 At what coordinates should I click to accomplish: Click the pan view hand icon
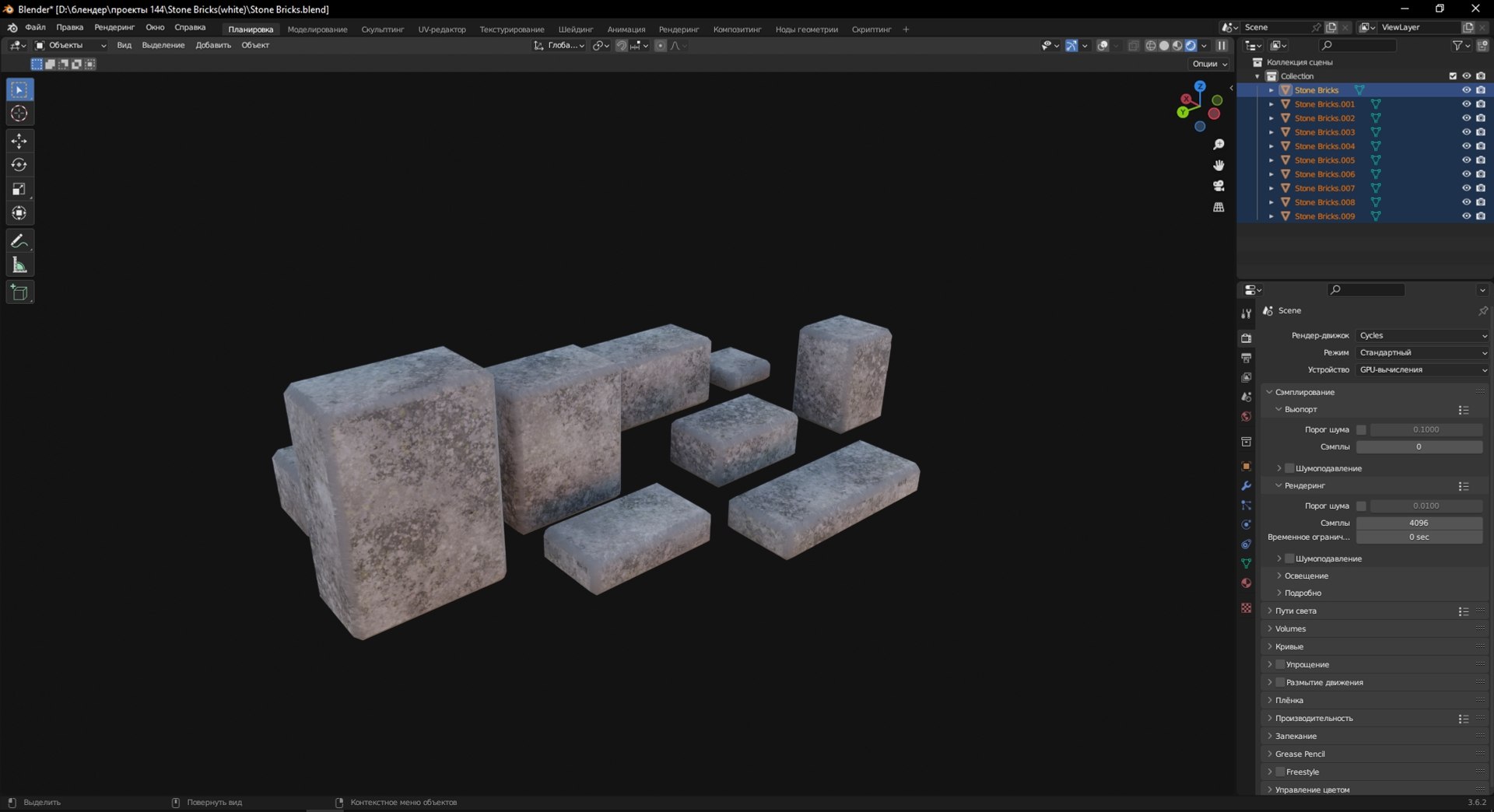pos(1219,165)
